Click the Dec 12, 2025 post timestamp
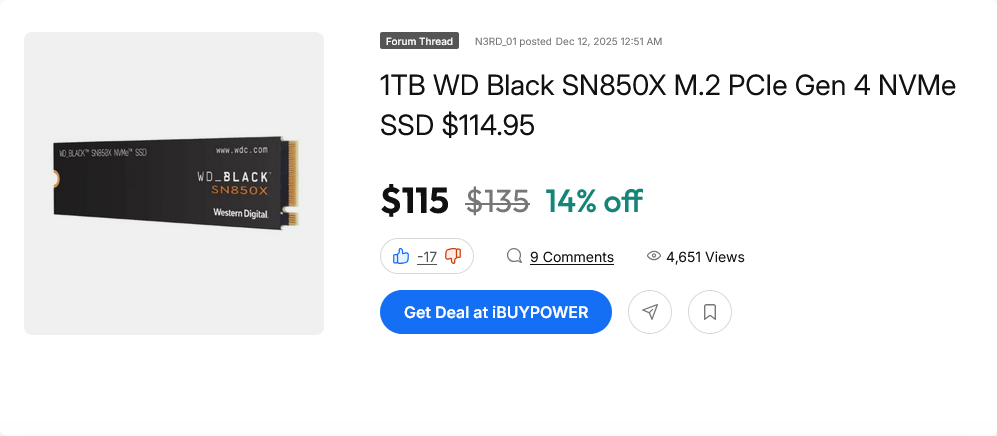997x436 pixels. click(x=608, y=41)
